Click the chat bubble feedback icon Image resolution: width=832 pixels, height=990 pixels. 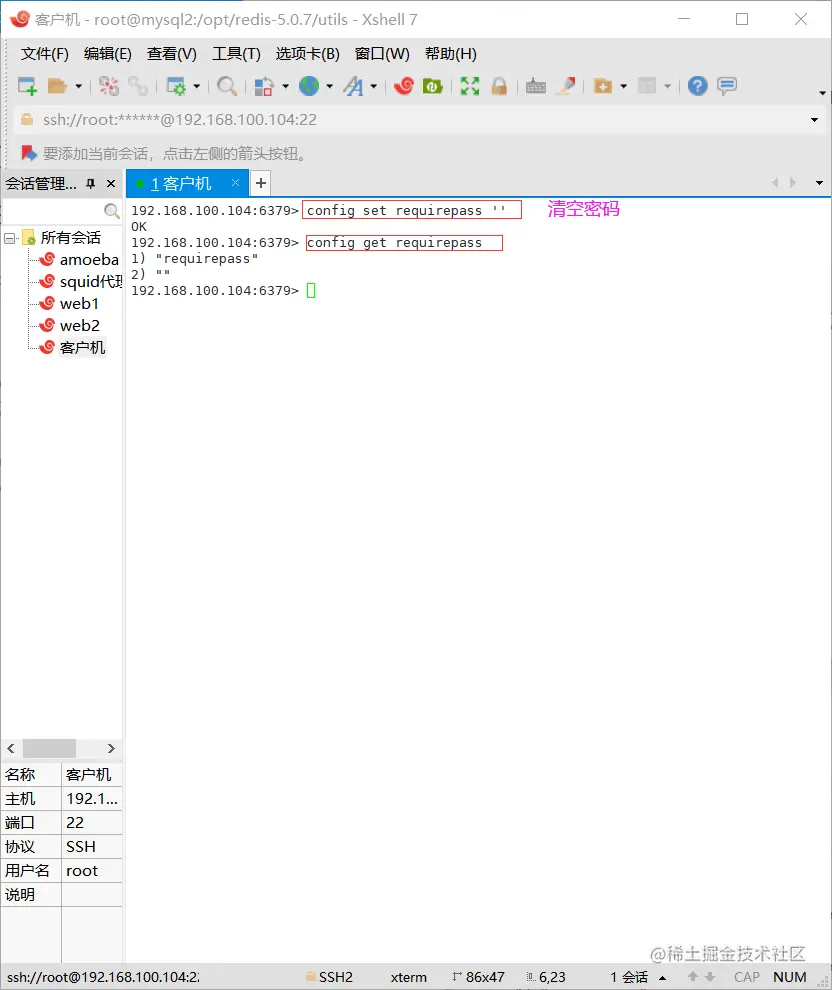click(x=727, y=86)
